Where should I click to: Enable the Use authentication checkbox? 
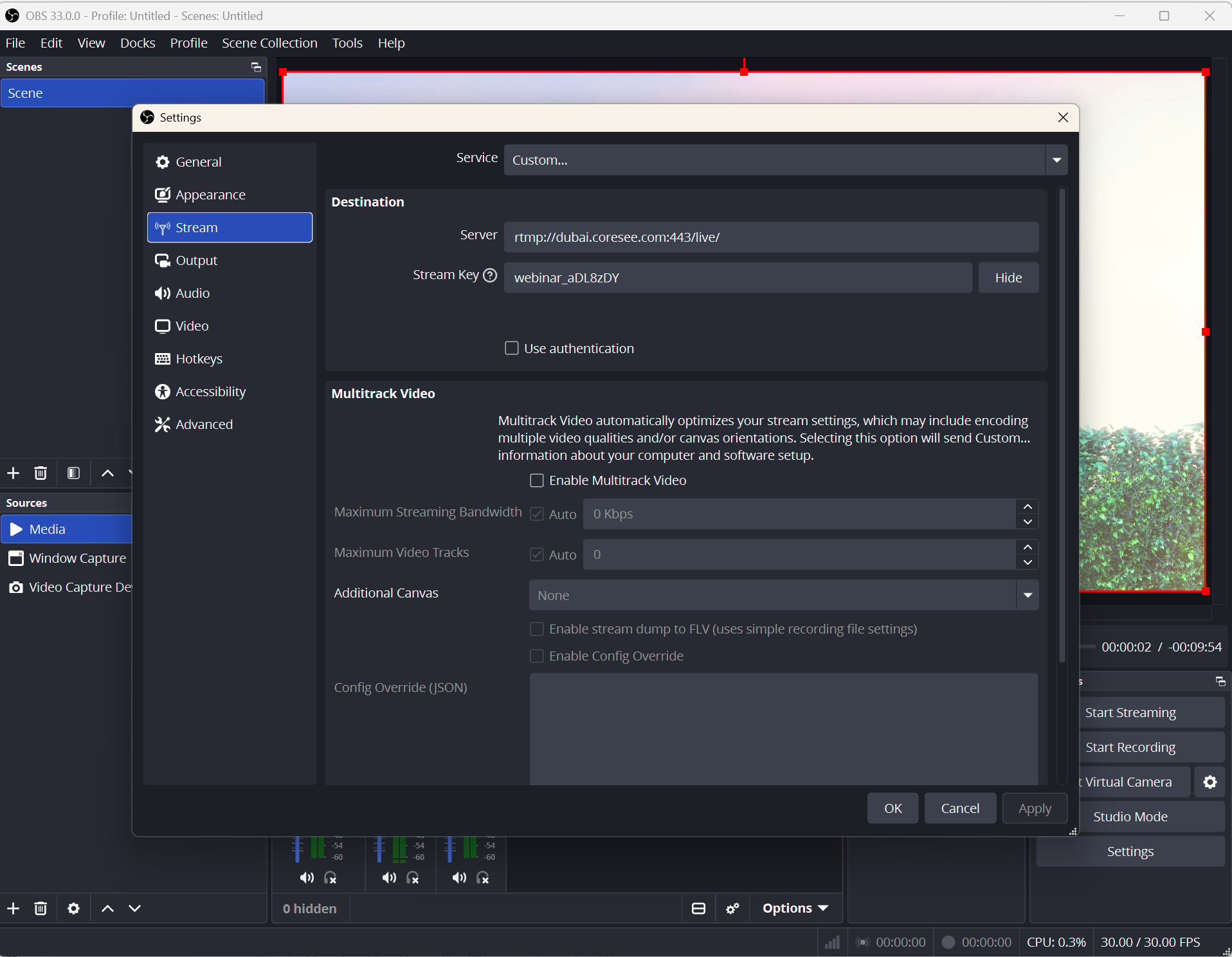512,349
